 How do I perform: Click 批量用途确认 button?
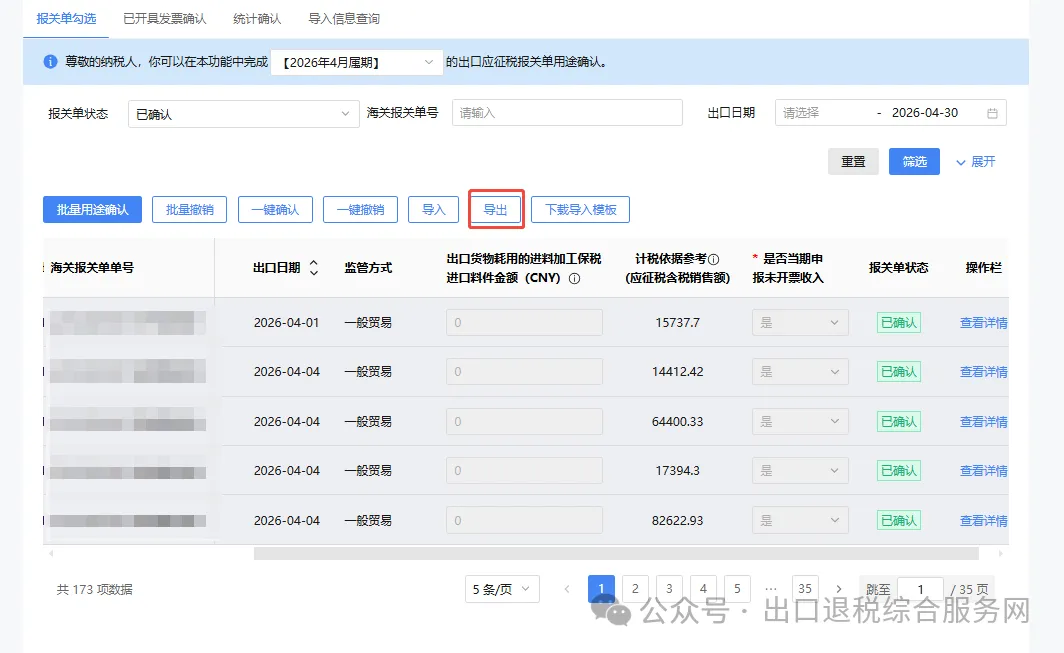(92, 210)
